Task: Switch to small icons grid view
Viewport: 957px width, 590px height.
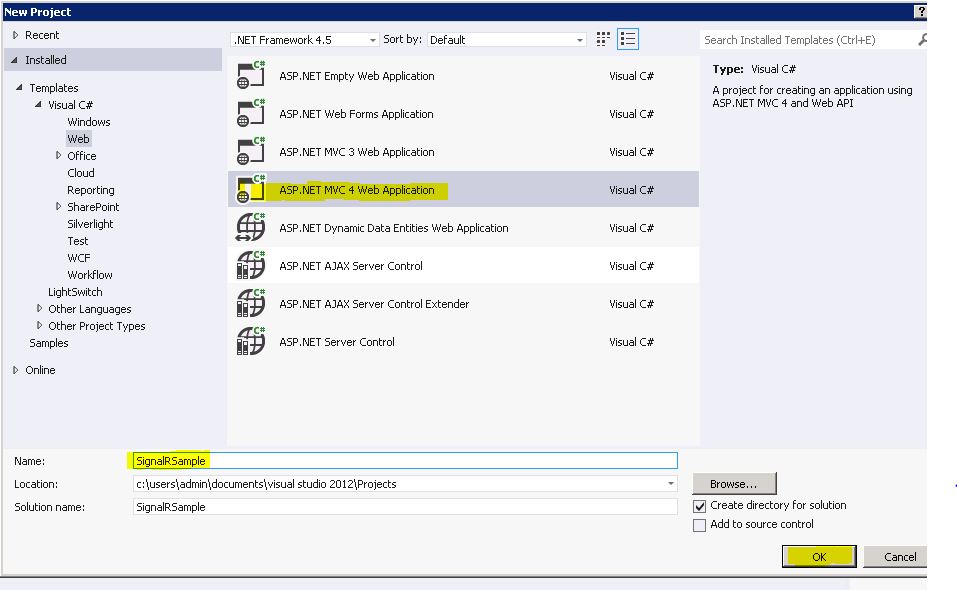Action: point(603,40)
